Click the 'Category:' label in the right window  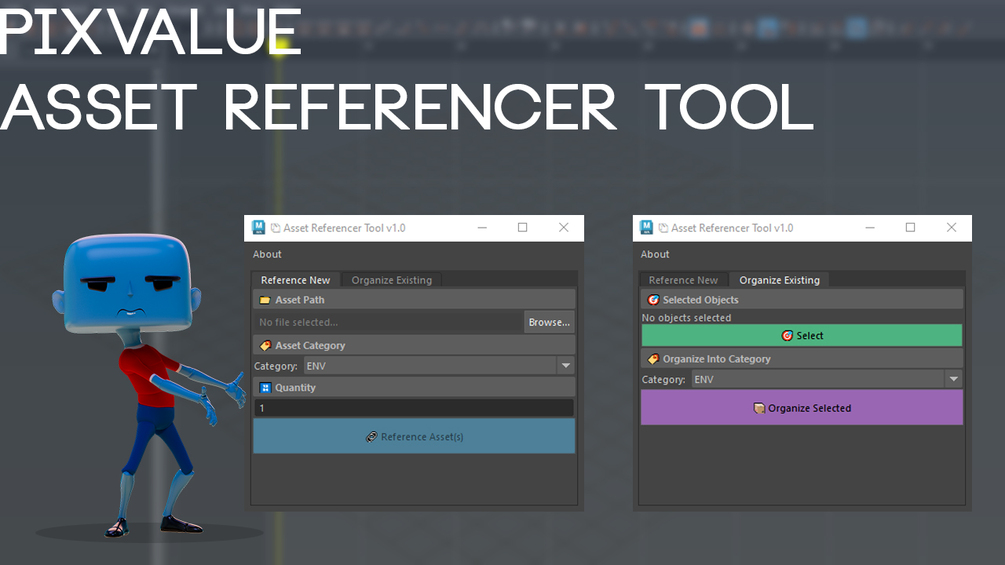(663, 380)
